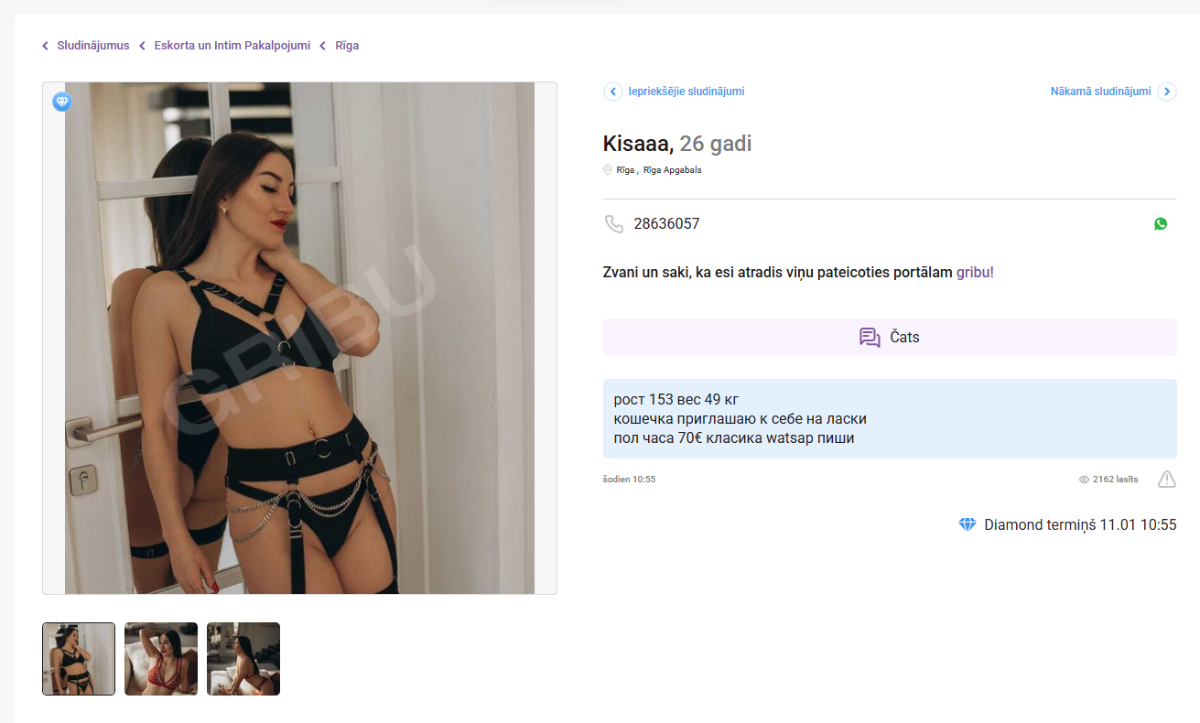Open Eskorta un Intīm Pakalpojumi breadcrumb
This screenshot has height=723, width=1200.
pos(232,46)
